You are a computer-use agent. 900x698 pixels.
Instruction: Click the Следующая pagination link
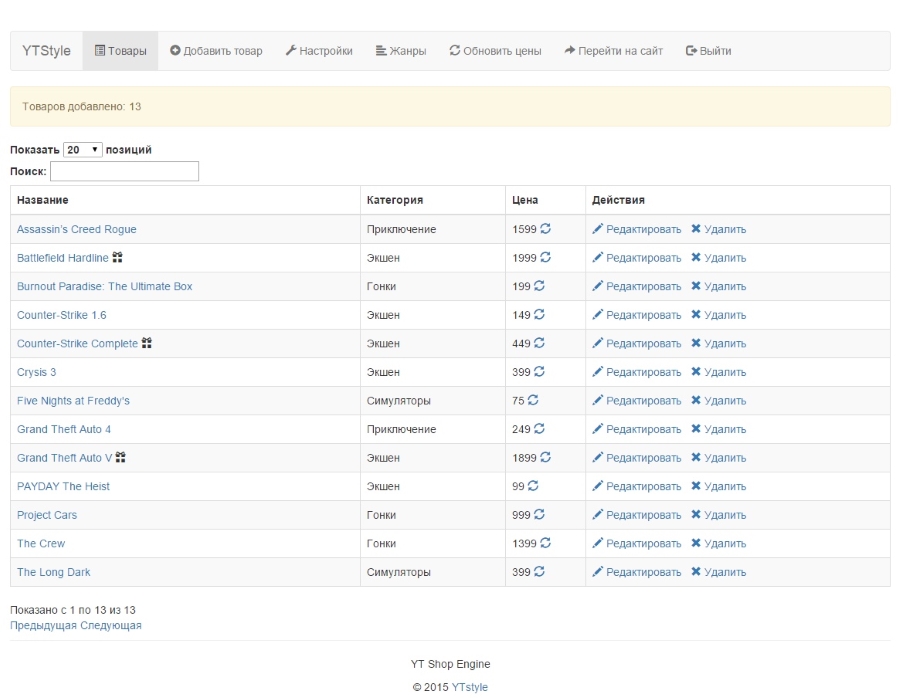point(111,626)
